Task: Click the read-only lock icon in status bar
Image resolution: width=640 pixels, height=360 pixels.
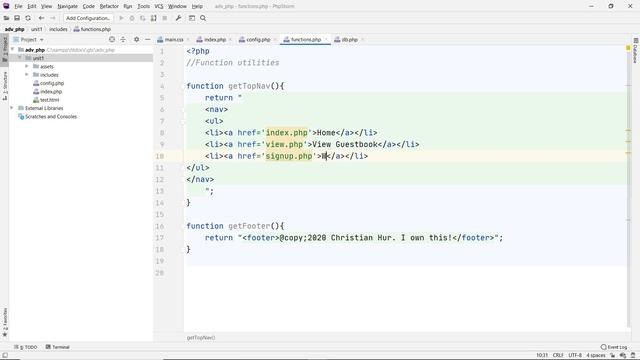Action: coord(612,355)
